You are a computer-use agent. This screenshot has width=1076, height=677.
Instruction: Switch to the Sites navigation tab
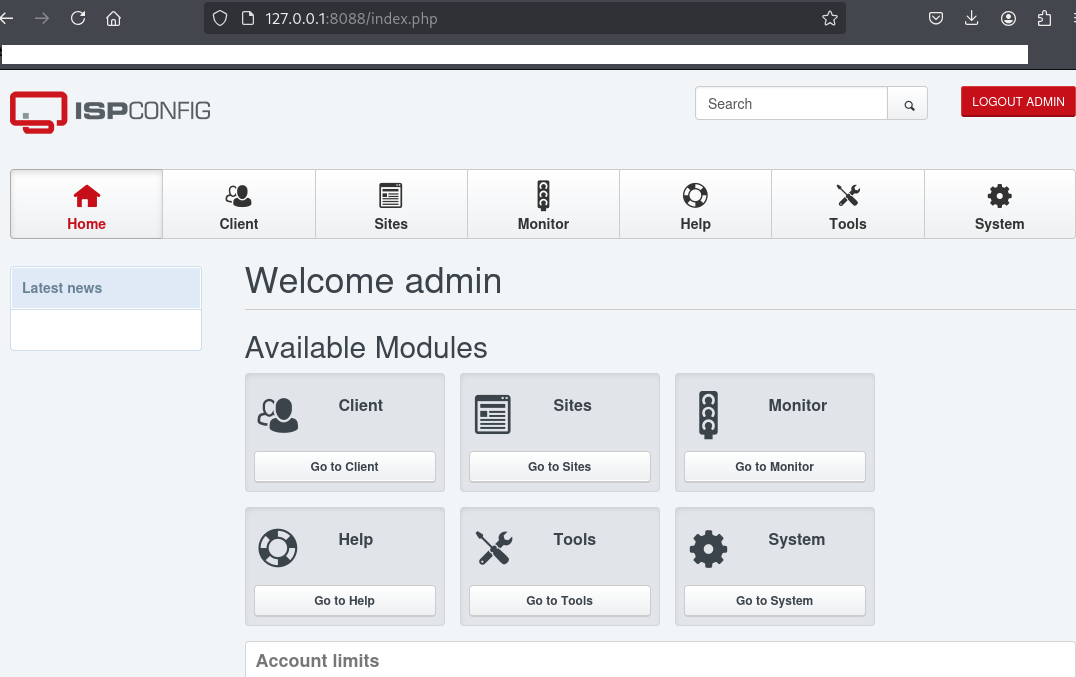pos(391,205)
